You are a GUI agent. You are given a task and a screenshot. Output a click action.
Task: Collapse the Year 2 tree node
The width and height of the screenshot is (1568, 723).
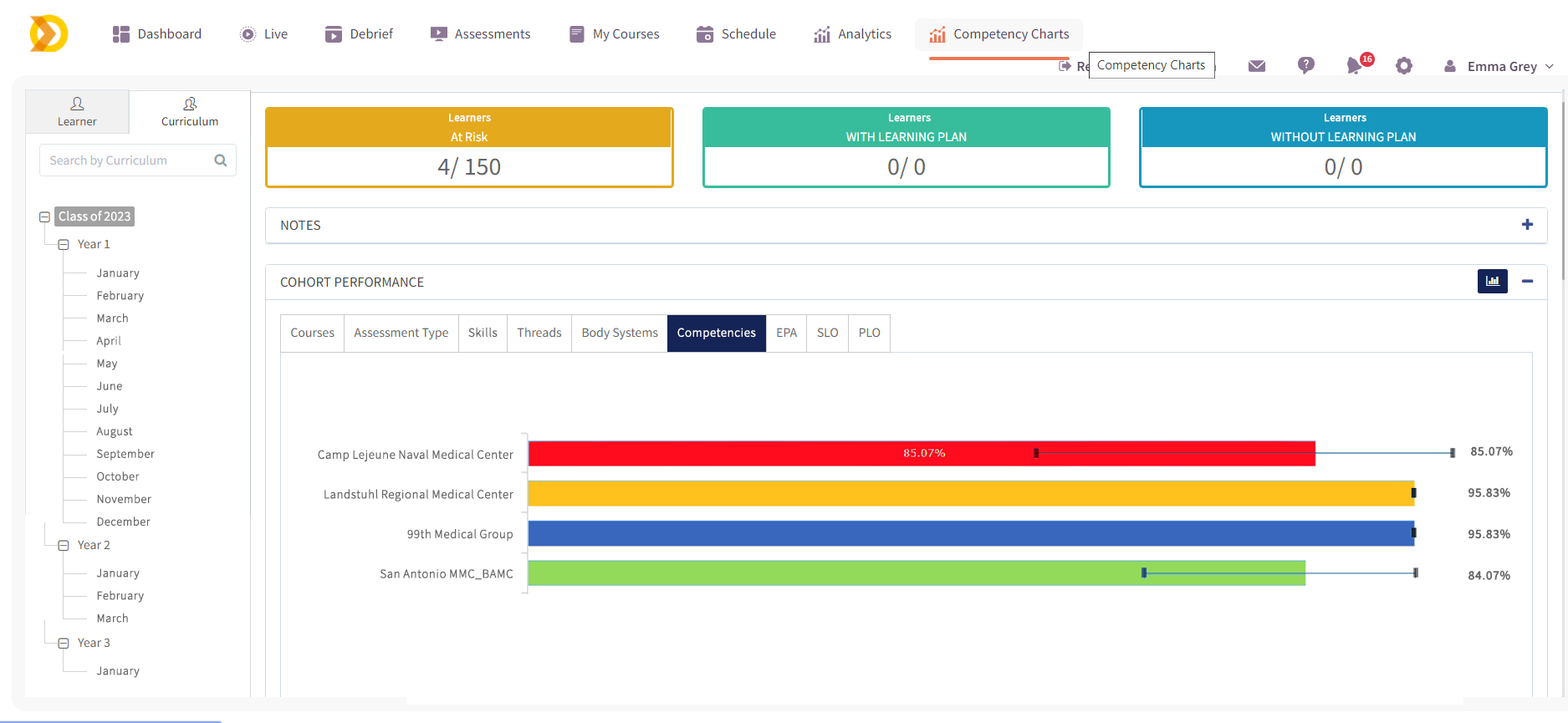pos(64,546)
